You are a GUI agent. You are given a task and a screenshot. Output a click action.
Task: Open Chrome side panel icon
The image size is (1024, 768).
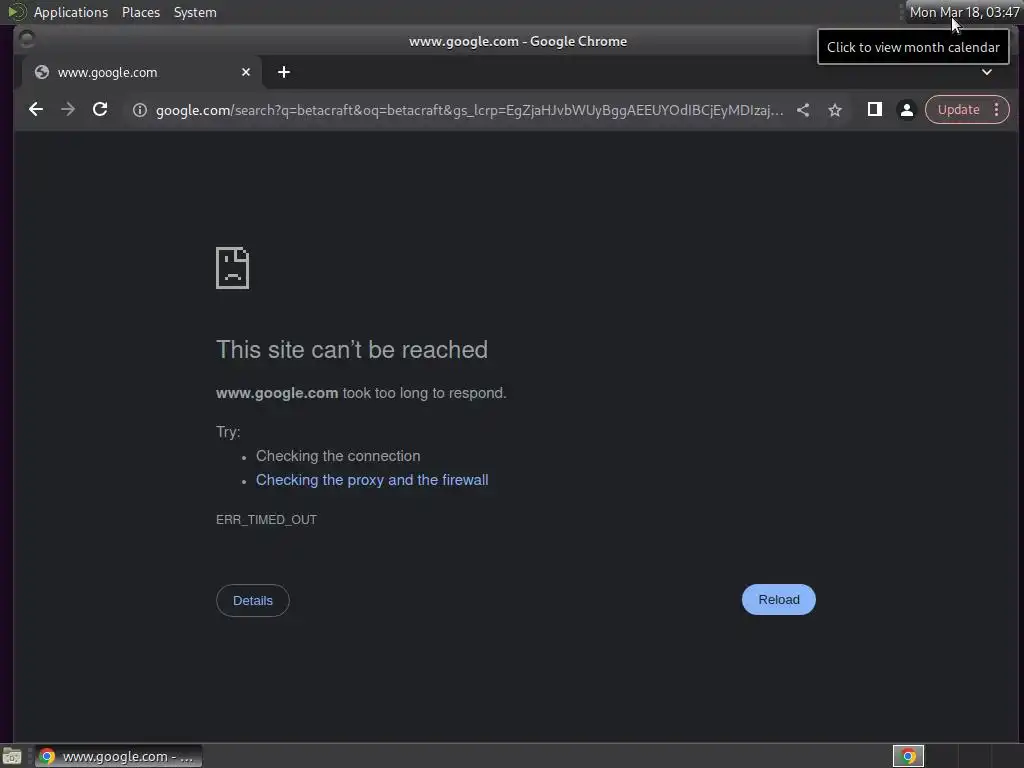[874, 110]
